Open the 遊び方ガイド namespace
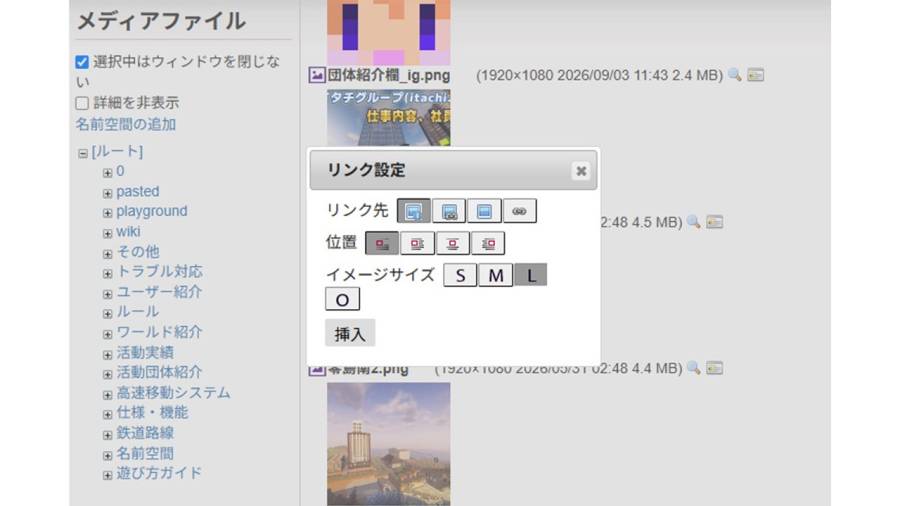Screen dimensions: 900x506 point(159,473)
